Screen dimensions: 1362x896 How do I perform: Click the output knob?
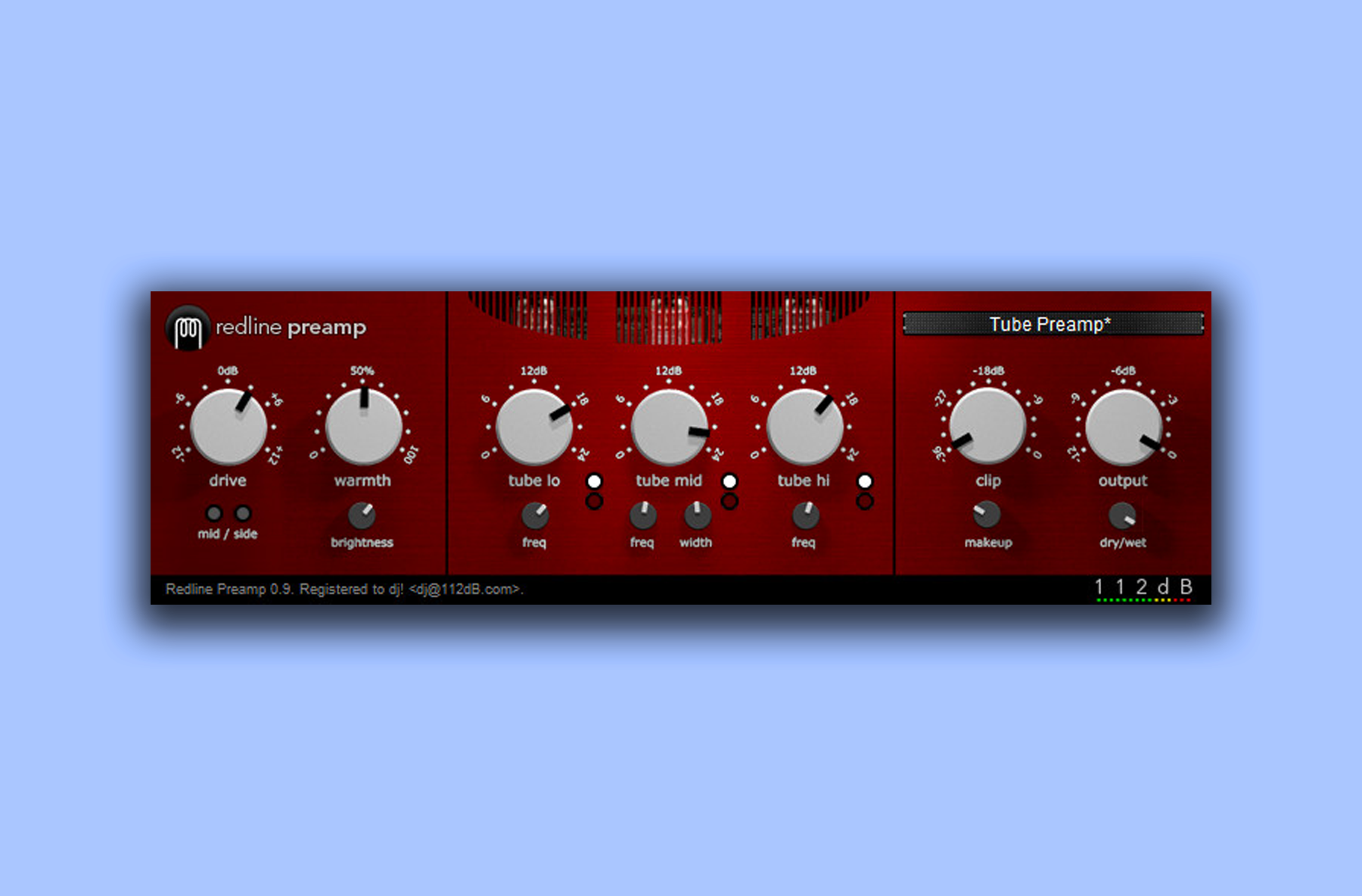pos(1123,427)
